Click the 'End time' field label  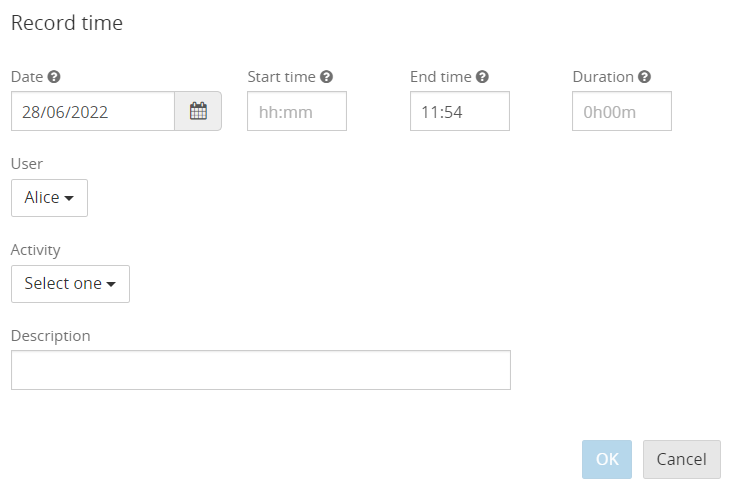pyautogui.click(x=441, y=77)
